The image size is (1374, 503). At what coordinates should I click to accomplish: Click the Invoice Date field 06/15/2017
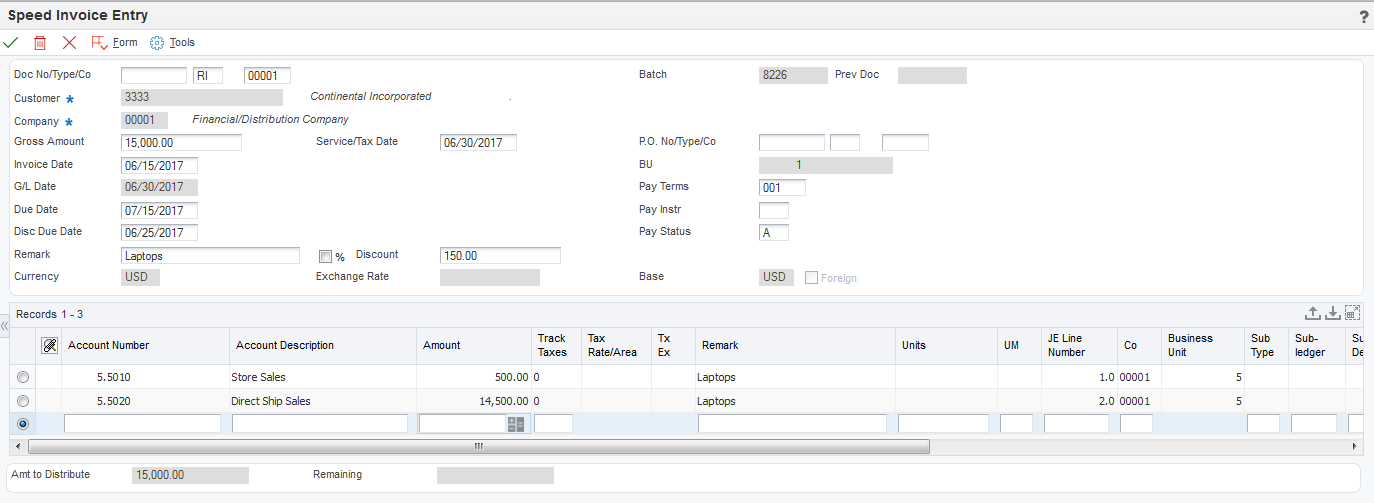point(159,165)
